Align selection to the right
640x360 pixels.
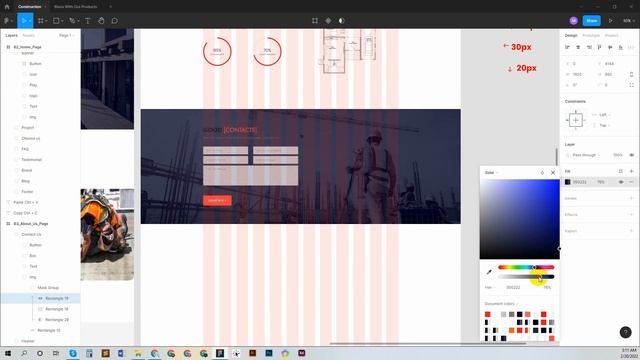pyautogui.click(x=589, y=47)
